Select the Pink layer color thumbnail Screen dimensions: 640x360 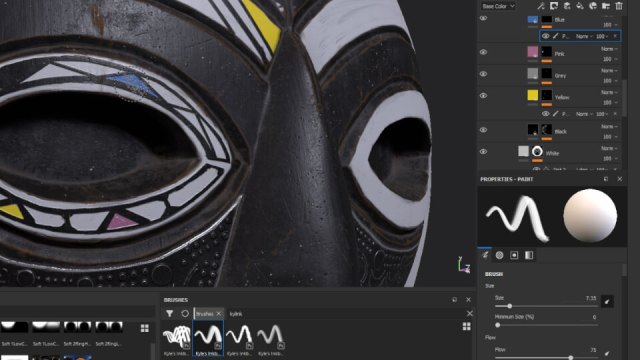coord(533,51)
